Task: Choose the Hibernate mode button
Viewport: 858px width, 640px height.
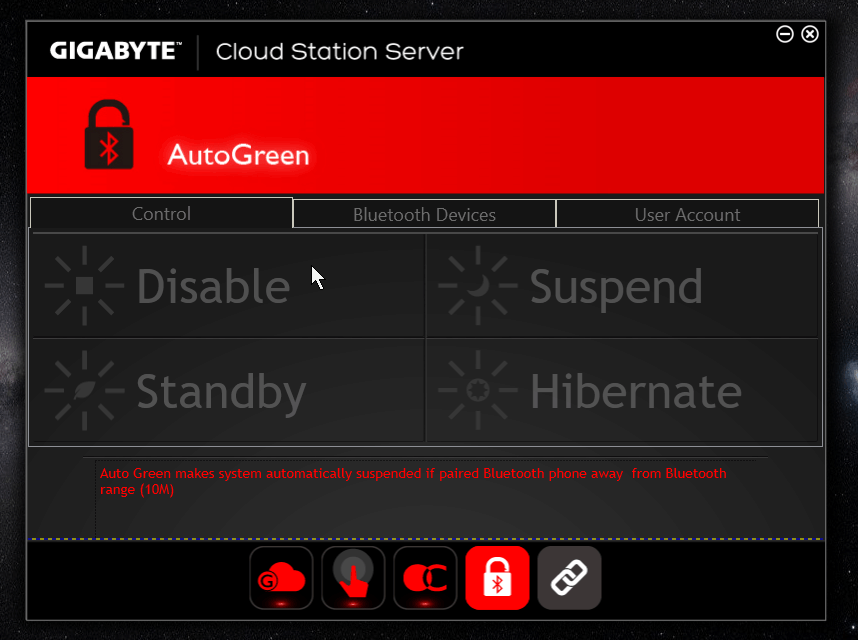Action: coord(622,391)
